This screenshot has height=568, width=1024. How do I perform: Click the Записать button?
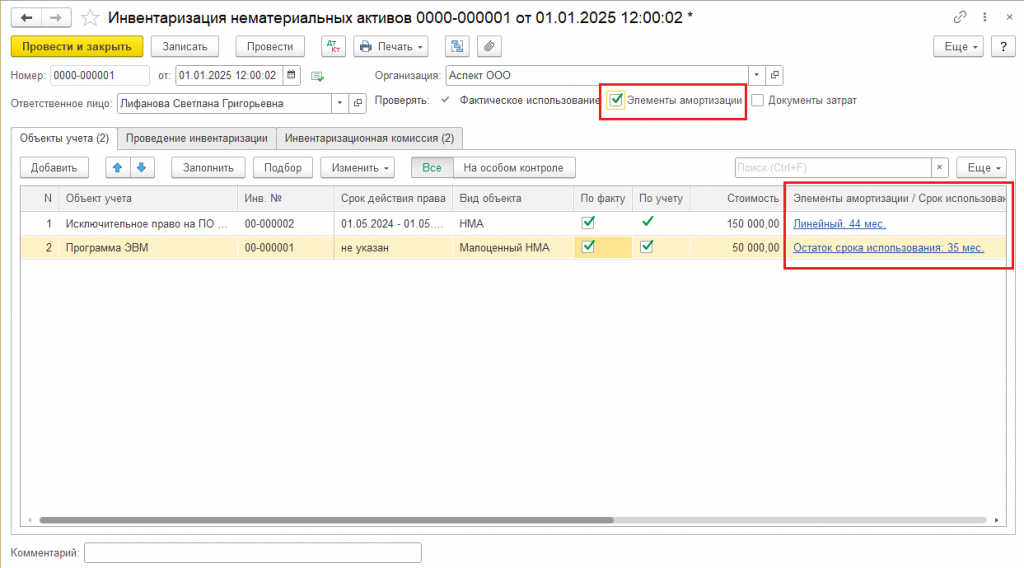[185, 46]
